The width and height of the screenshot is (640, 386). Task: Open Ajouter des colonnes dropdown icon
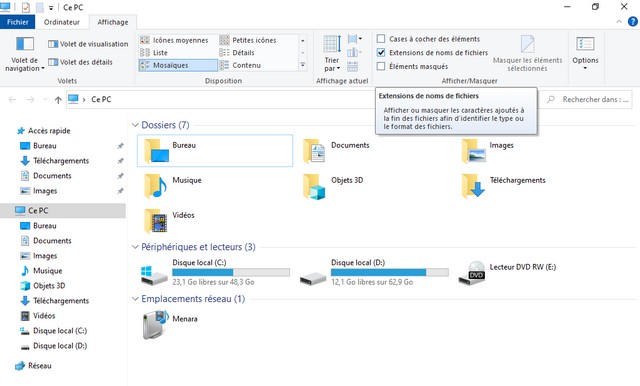[355, 53]
